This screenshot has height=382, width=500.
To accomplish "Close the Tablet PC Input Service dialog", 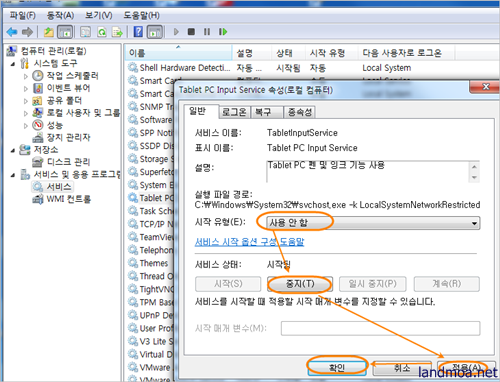I will point(485,87).
